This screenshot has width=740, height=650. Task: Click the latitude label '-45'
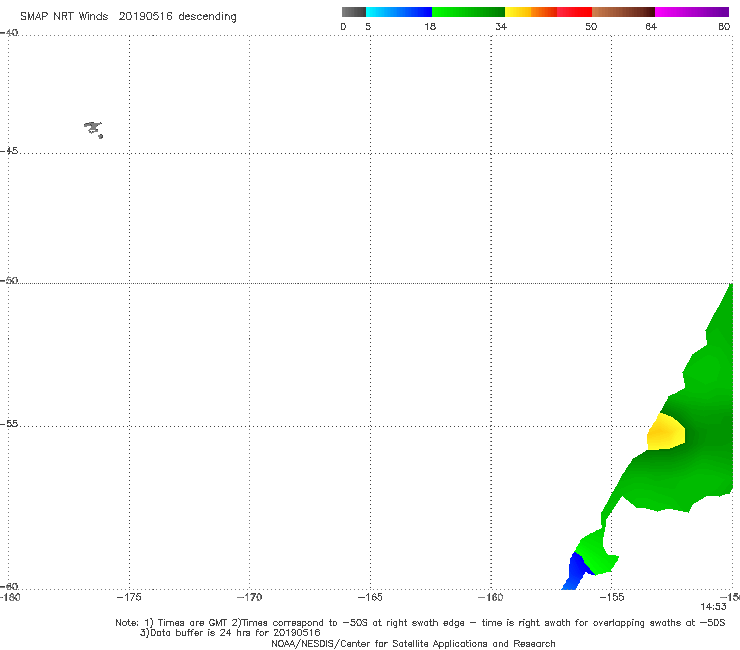tap(9, 151)
